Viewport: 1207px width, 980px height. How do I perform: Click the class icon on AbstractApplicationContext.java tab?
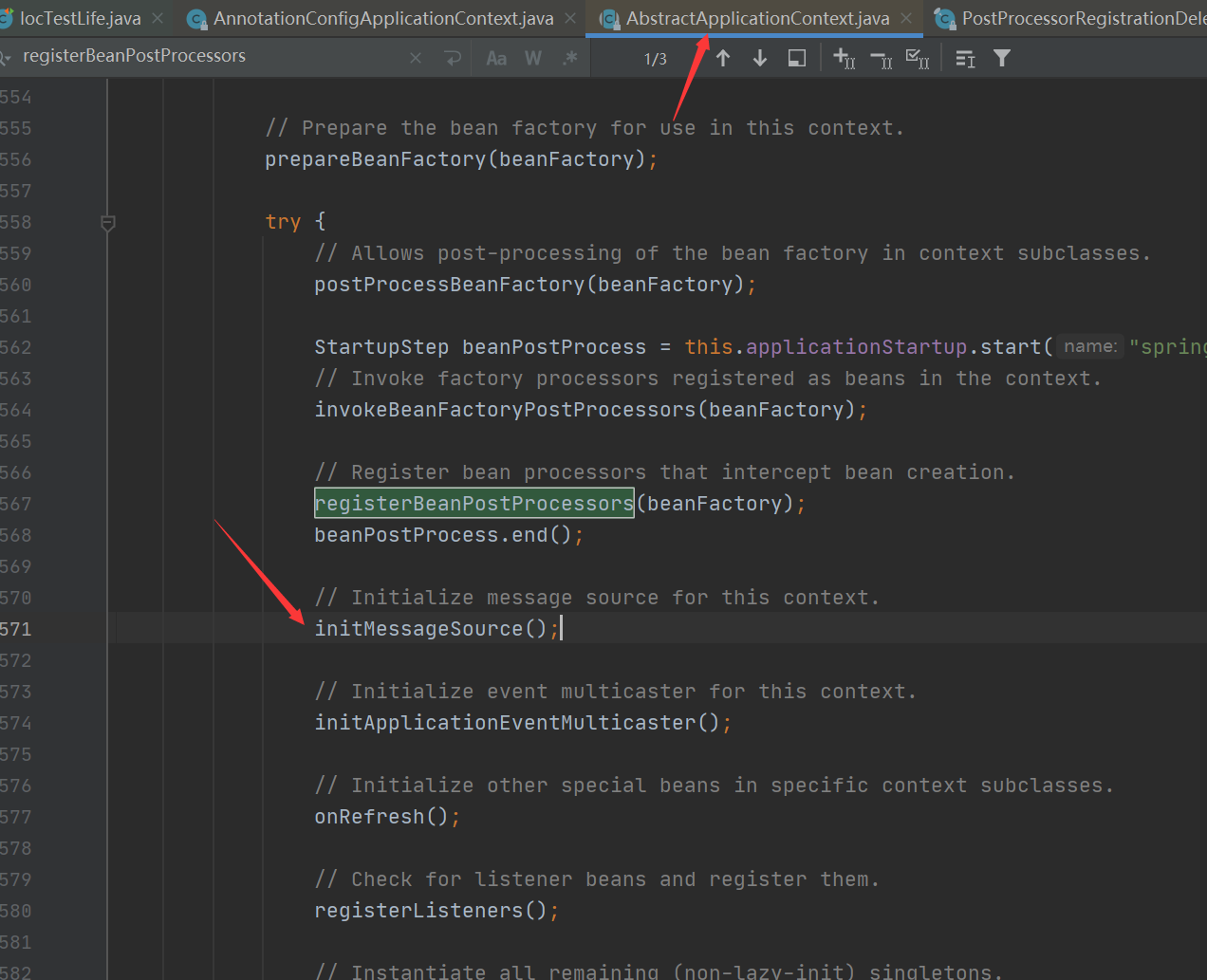tap(609, 18)
